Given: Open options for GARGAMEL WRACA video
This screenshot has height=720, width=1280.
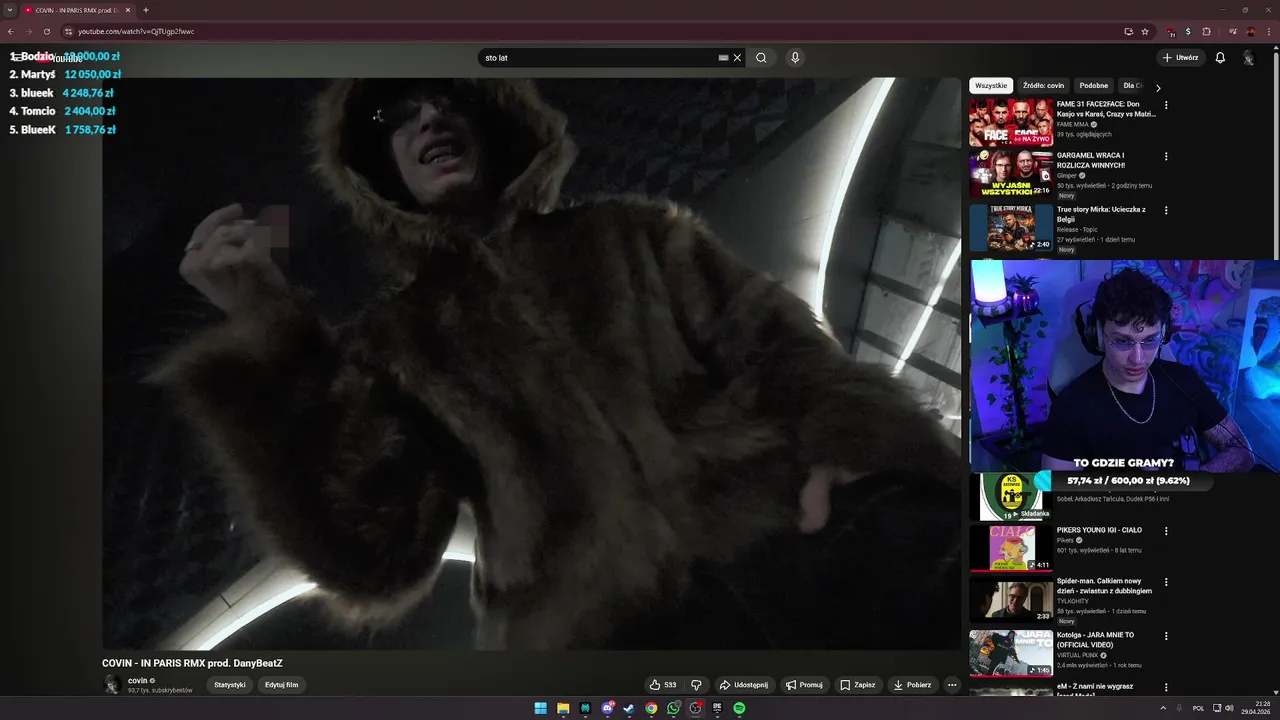Looking at the screenshot, I should (1166, 156).
